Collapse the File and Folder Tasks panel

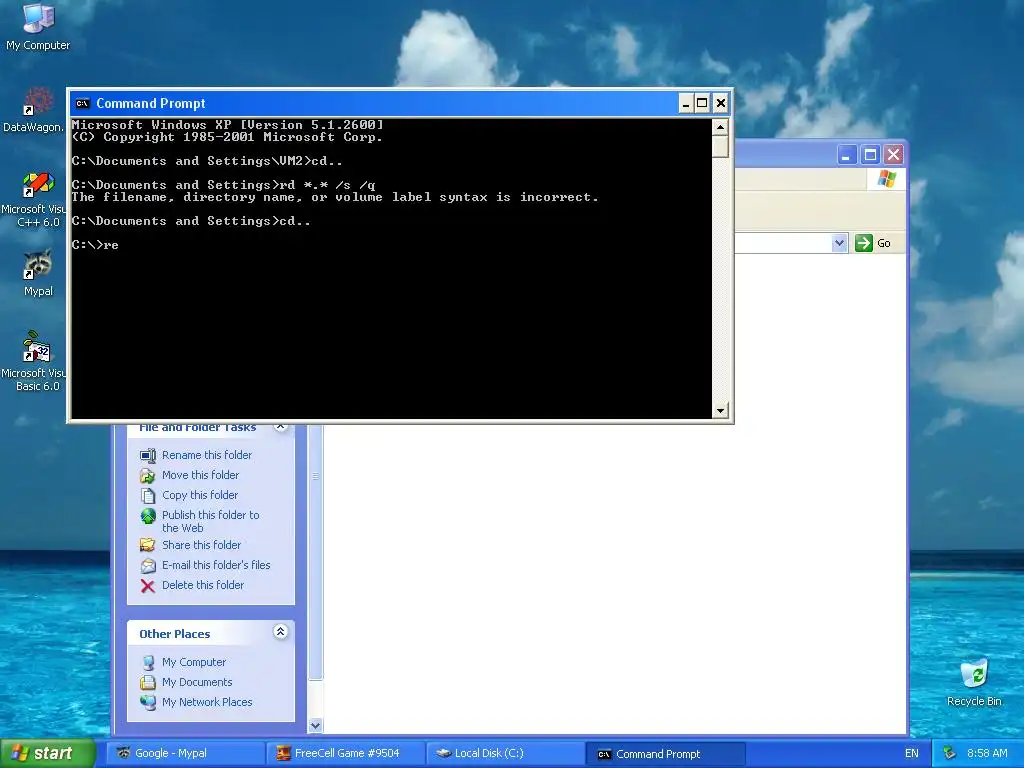pyautogui.click(x=280, y=426)
